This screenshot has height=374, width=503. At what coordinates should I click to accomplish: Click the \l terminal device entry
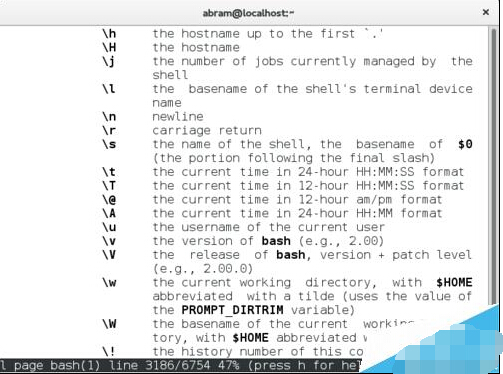pyautogui.click(x=109, y=89)
